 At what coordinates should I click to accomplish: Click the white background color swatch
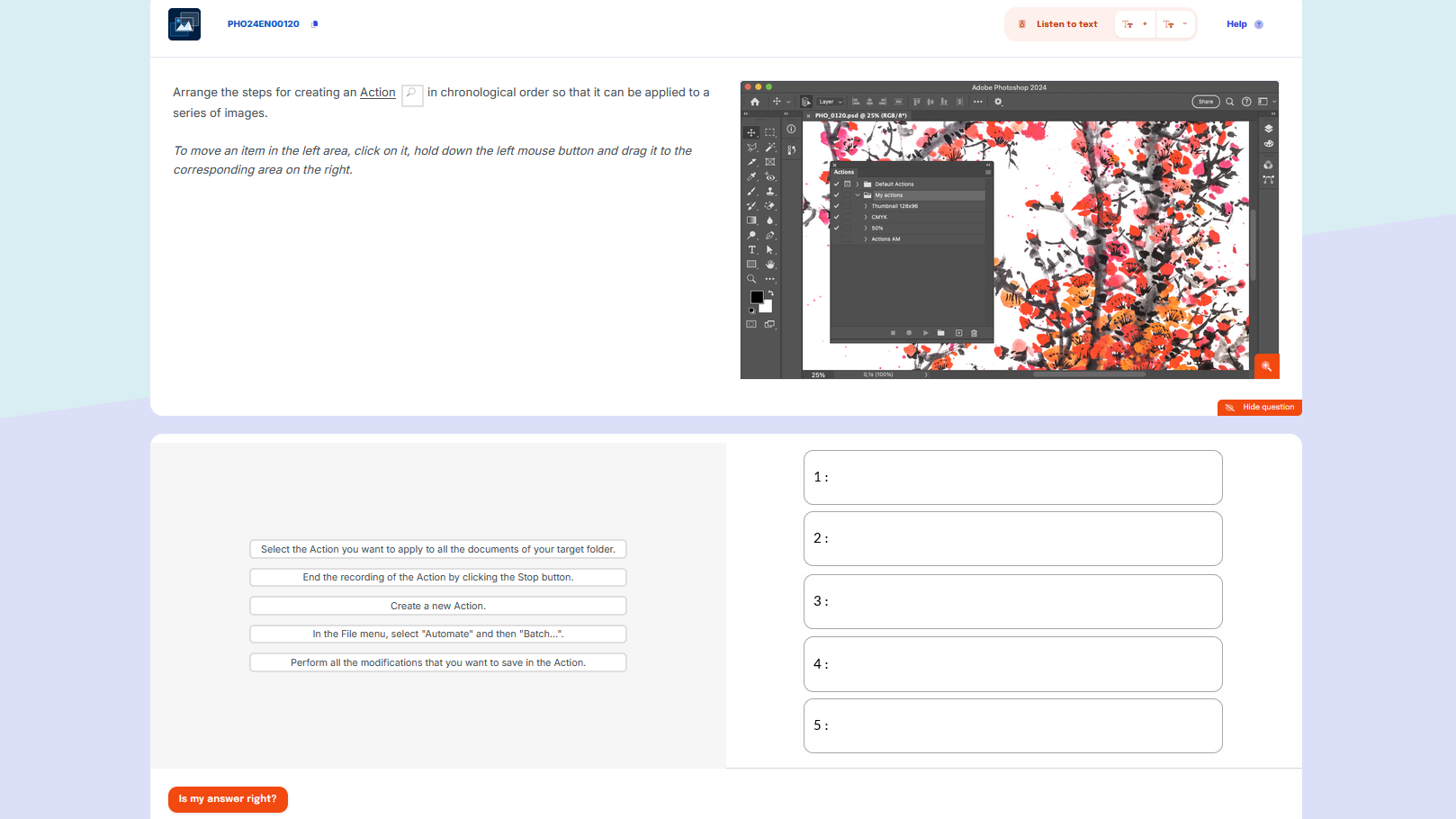768,308
